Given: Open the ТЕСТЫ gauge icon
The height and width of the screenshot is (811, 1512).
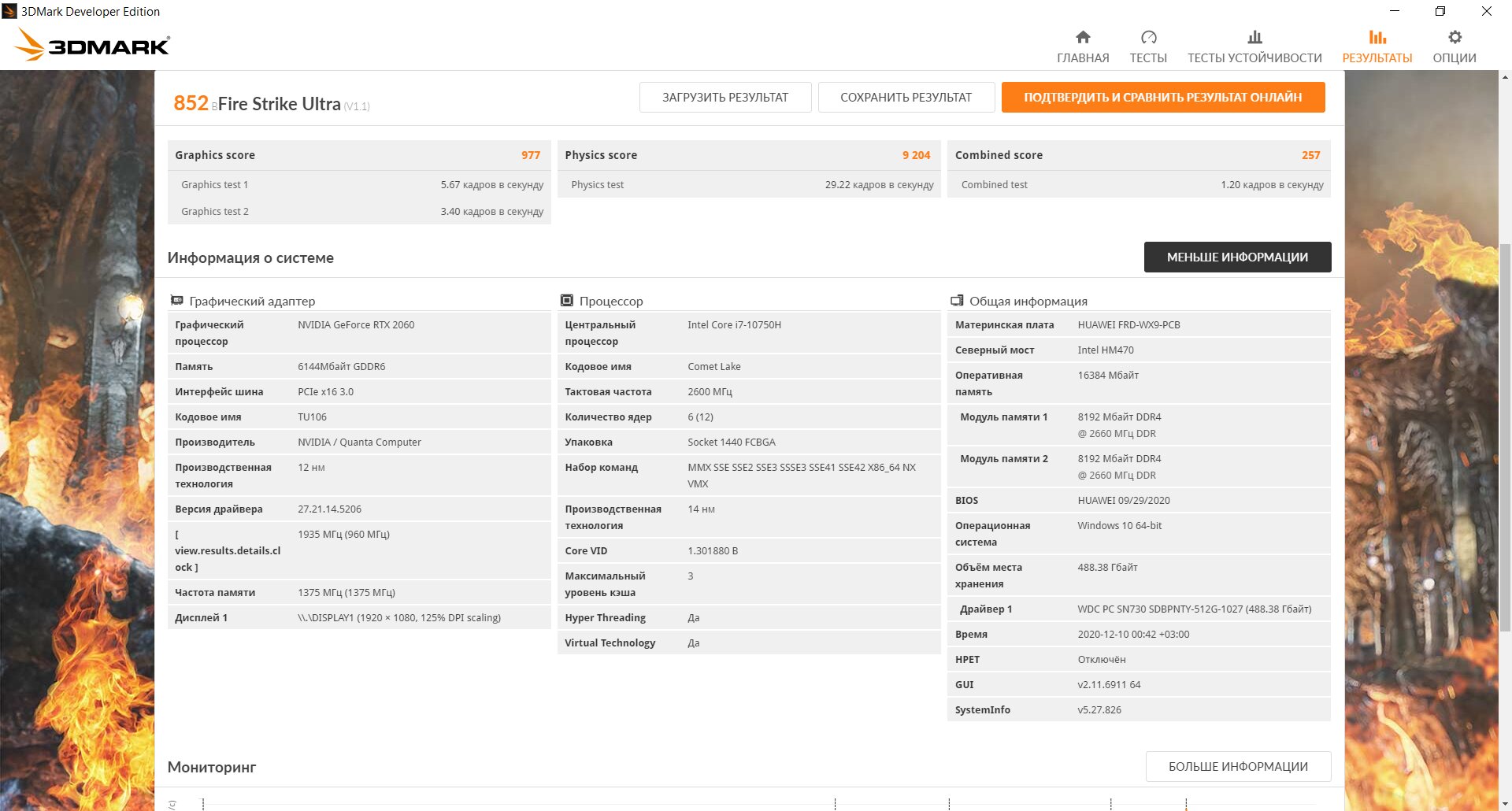Looking at the screenshot, I should (x=1148, y=37).
